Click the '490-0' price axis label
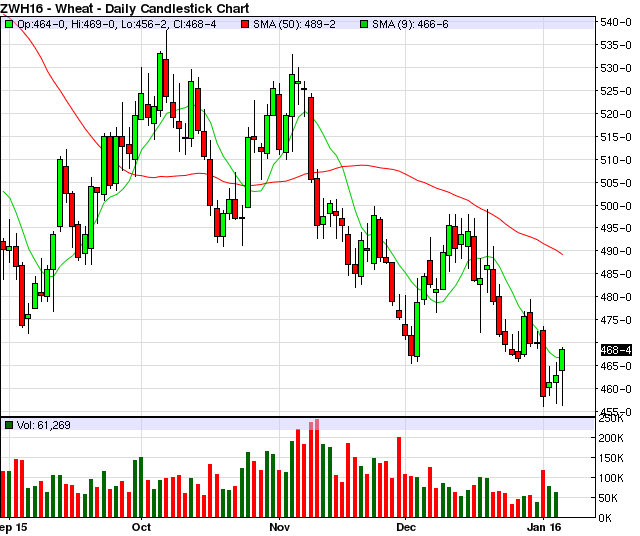640x536 pixels. click(x=616, y=251)
